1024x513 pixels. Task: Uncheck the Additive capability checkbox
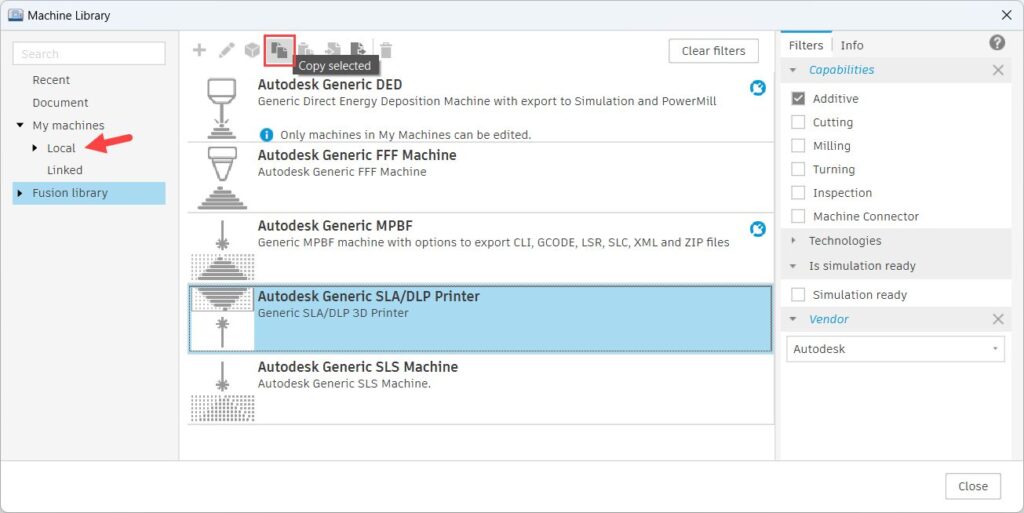point(798,99)
